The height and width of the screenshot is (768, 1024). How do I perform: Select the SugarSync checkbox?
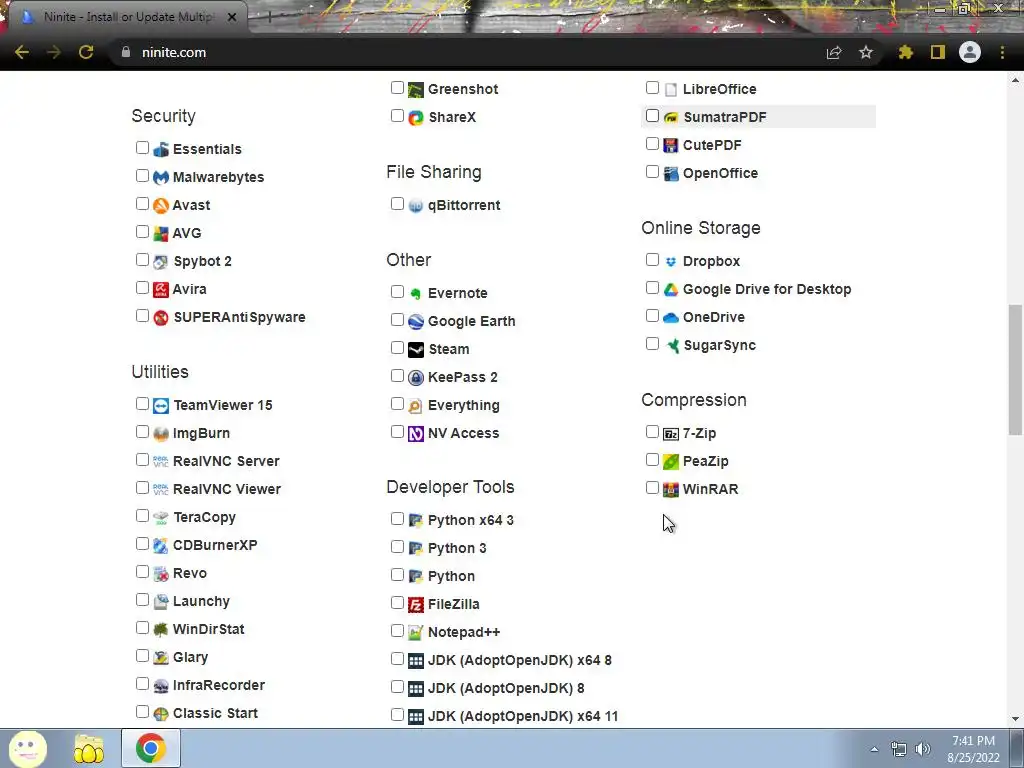pyautogui.click(x=652, y=344)
